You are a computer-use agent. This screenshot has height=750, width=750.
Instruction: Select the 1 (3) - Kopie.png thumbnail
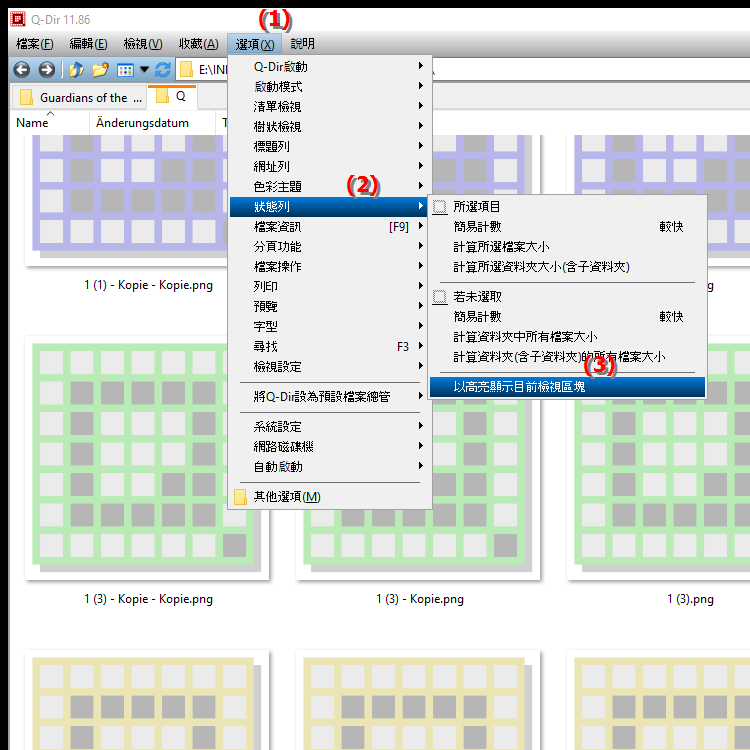418,488
